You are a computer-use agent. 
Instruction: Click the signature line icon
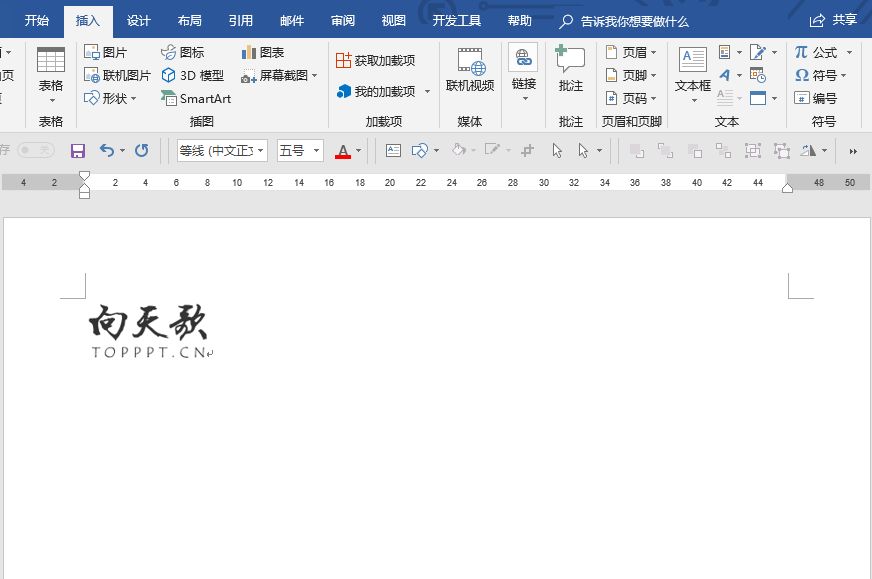pyautogui.click(x=757, y=52)
